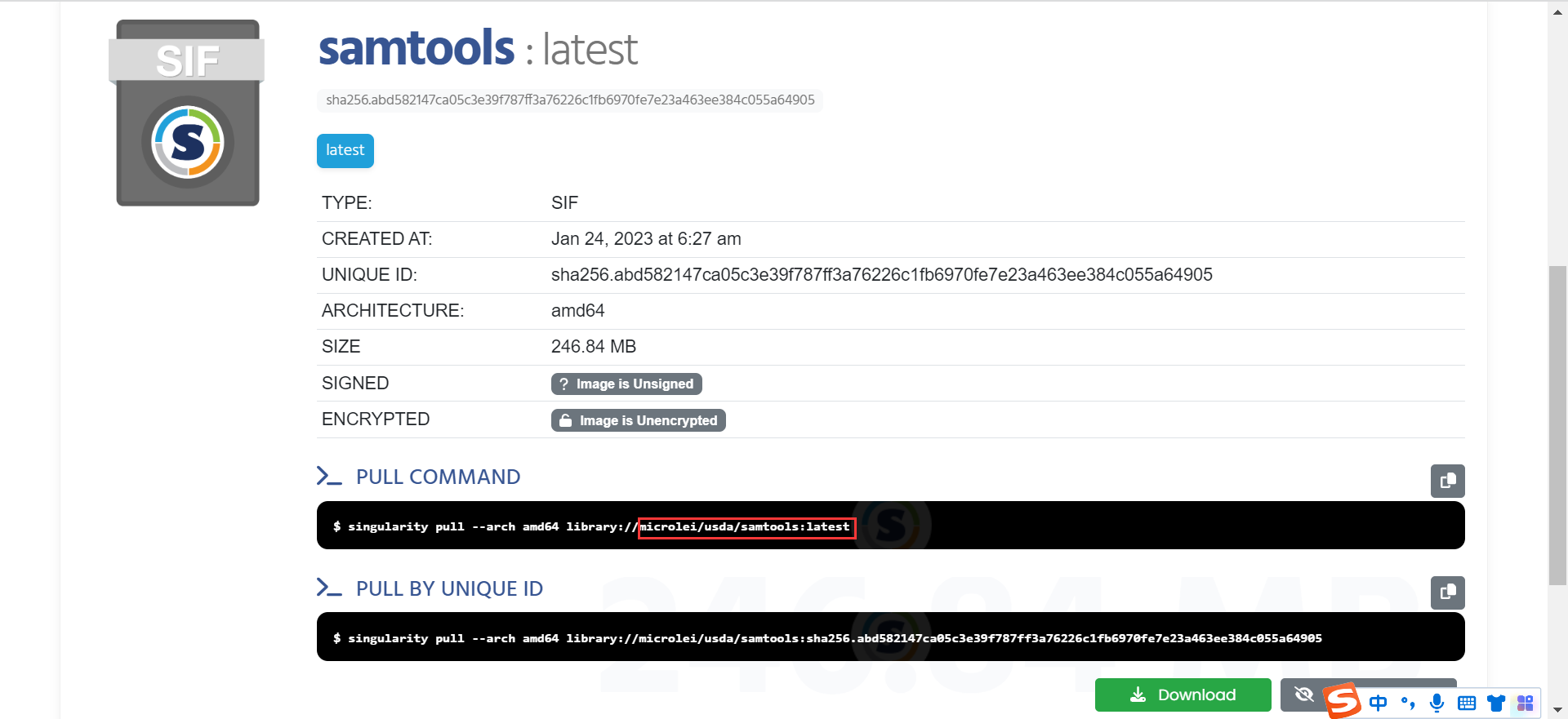
Task: Select the blue latest tag
Action: [x=345, y=150]
